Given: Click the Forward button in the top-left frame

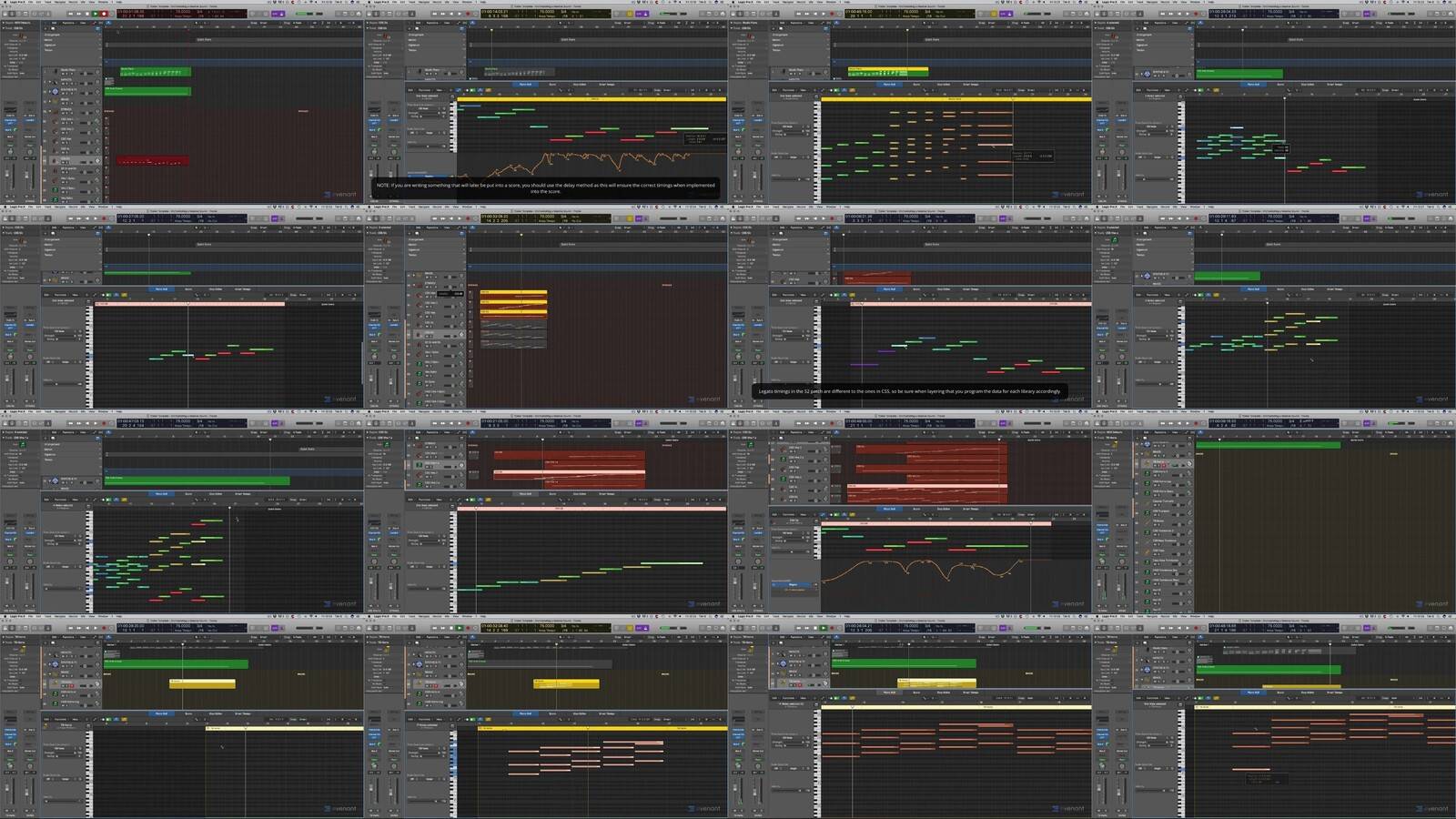Looking at the screenshot, I should pos(78,14).
